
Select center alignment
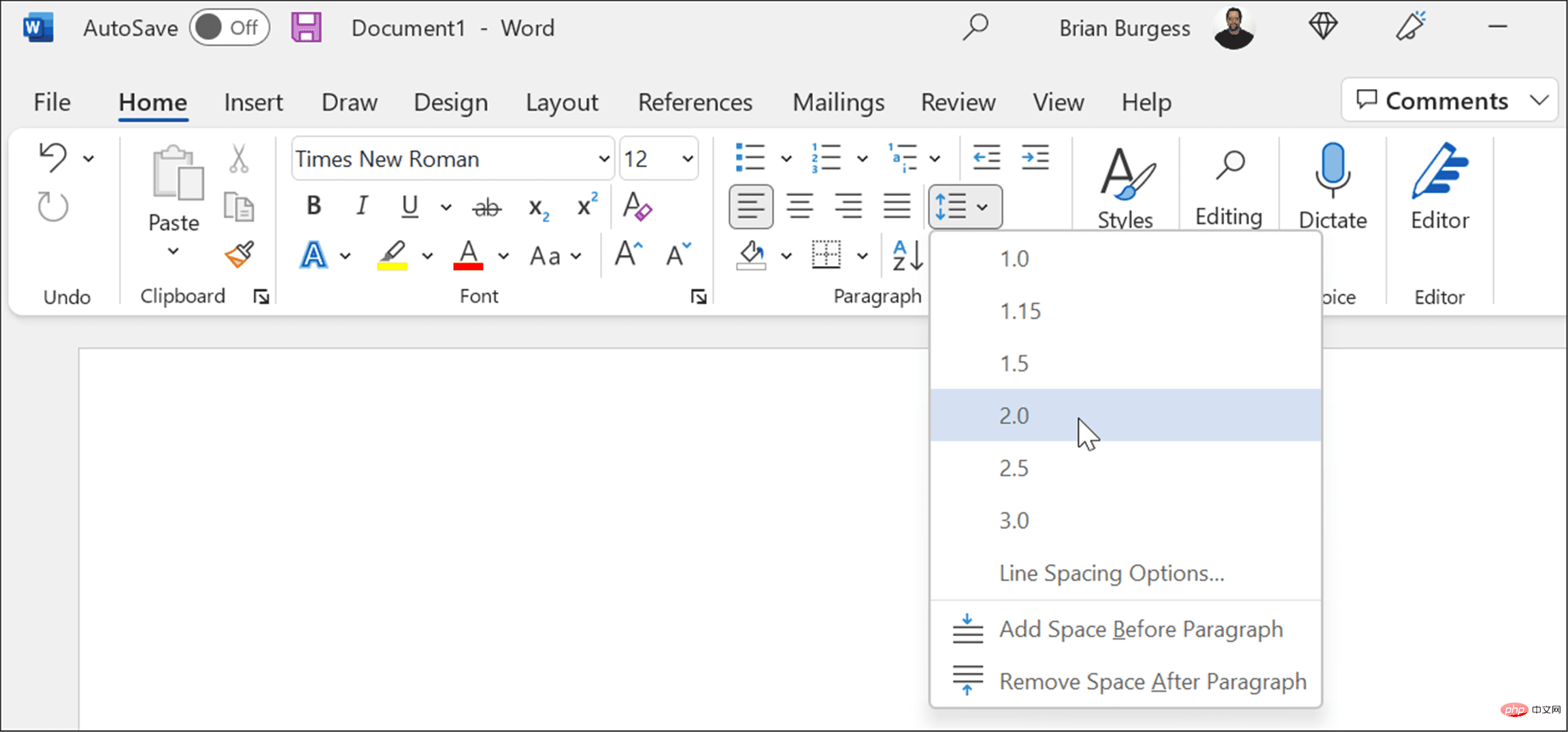tap(800, 206)
